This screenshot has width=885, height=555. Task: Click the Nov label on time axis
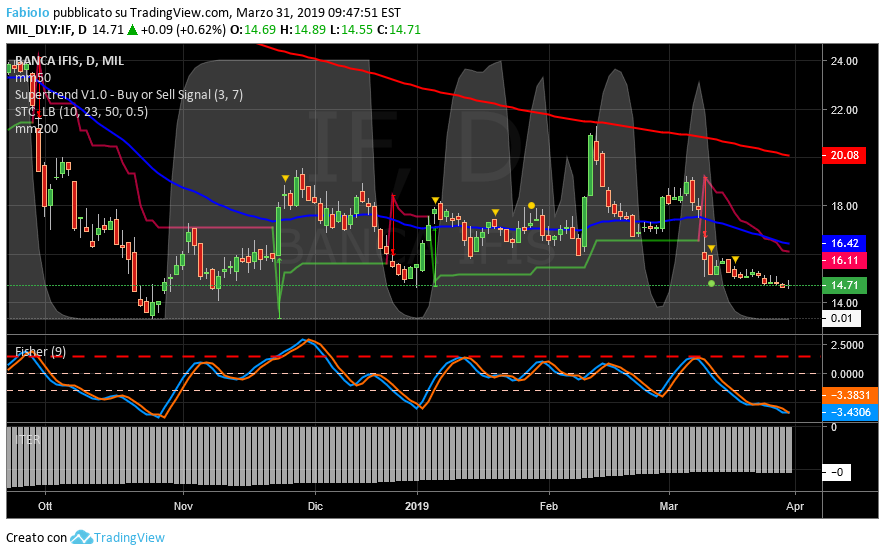tap(183, 506)
